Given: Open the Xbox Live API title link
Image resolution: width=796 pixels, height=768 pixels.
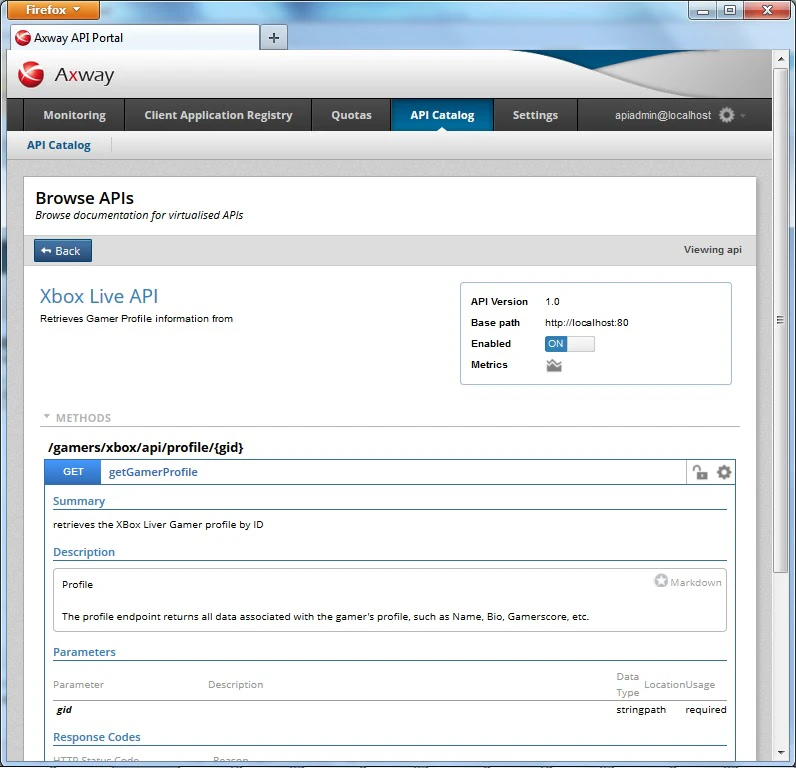Looking at the screenshot, I should [x=99, y=296].
